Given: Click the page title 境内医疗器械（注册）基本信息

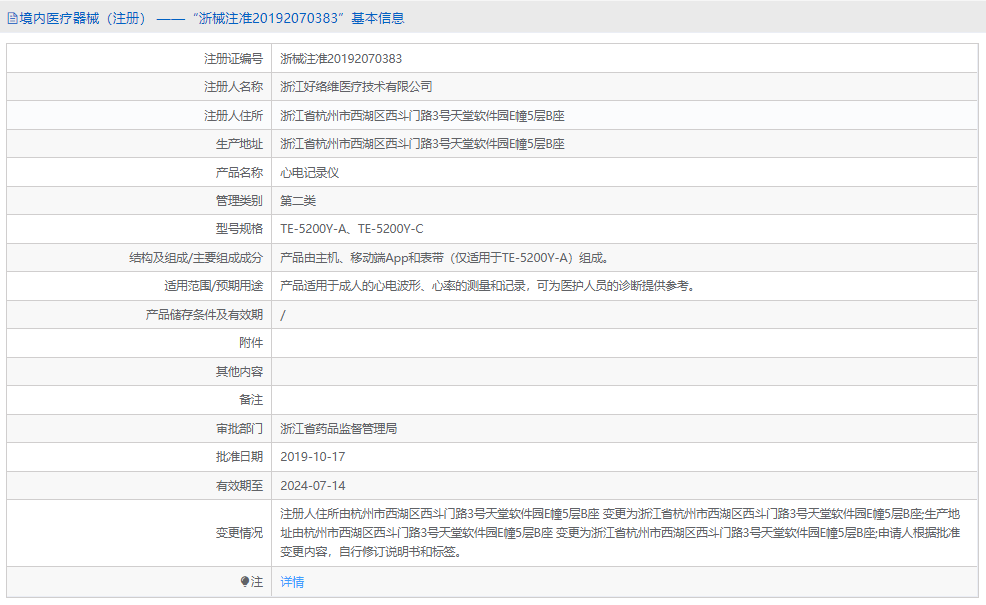Looking at the screenshot, I should click(211, 18).
